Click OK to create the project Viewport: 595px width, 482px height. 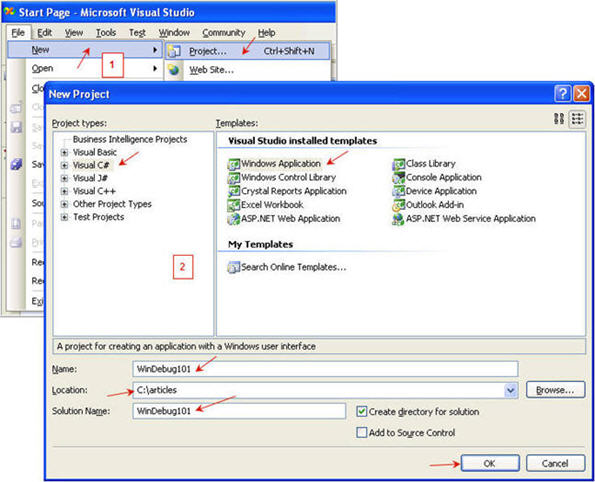(x=490, y=463)
